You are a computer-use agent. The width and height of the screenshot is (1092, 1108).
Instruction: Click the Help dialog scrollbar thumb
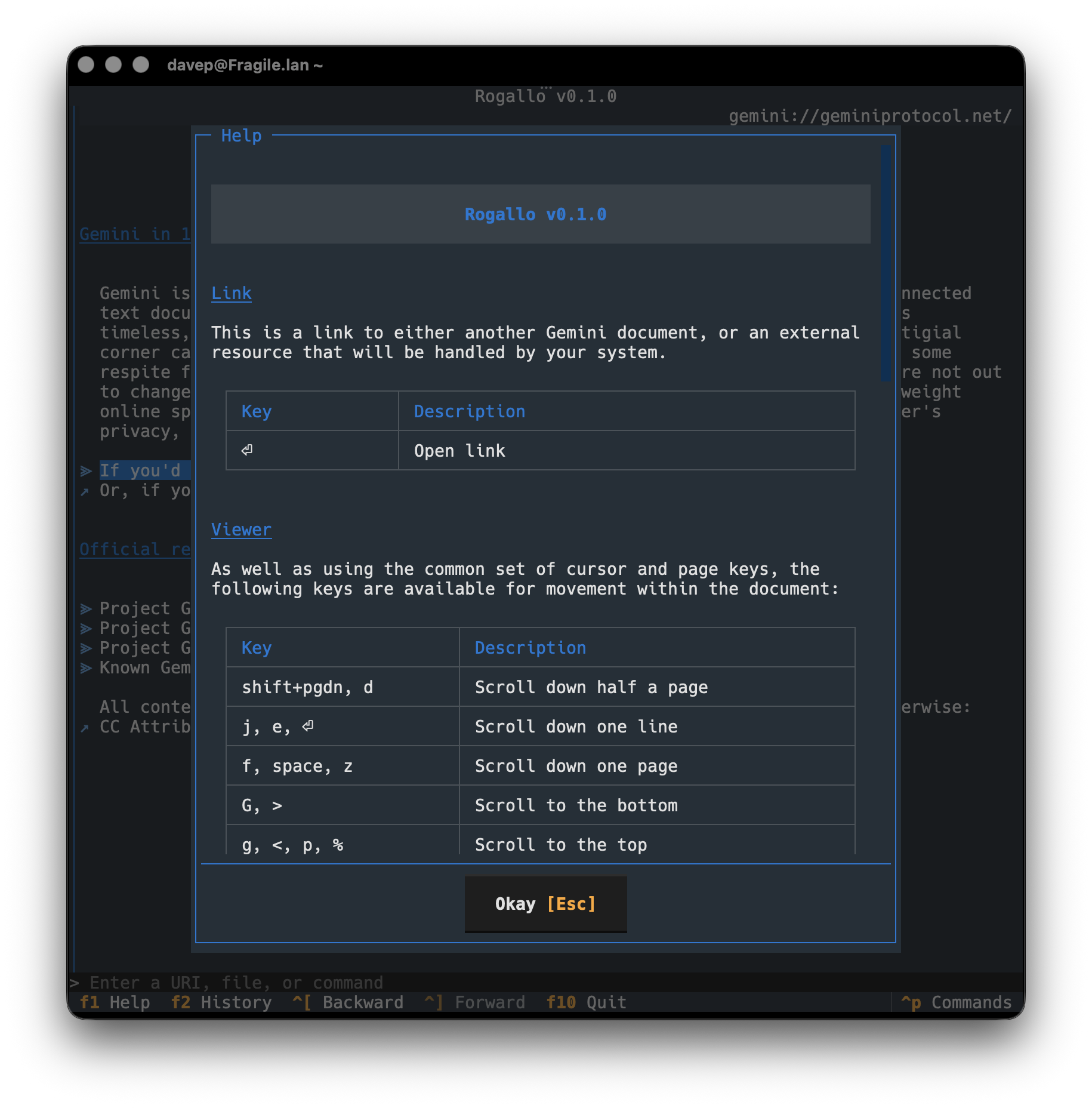886,263
